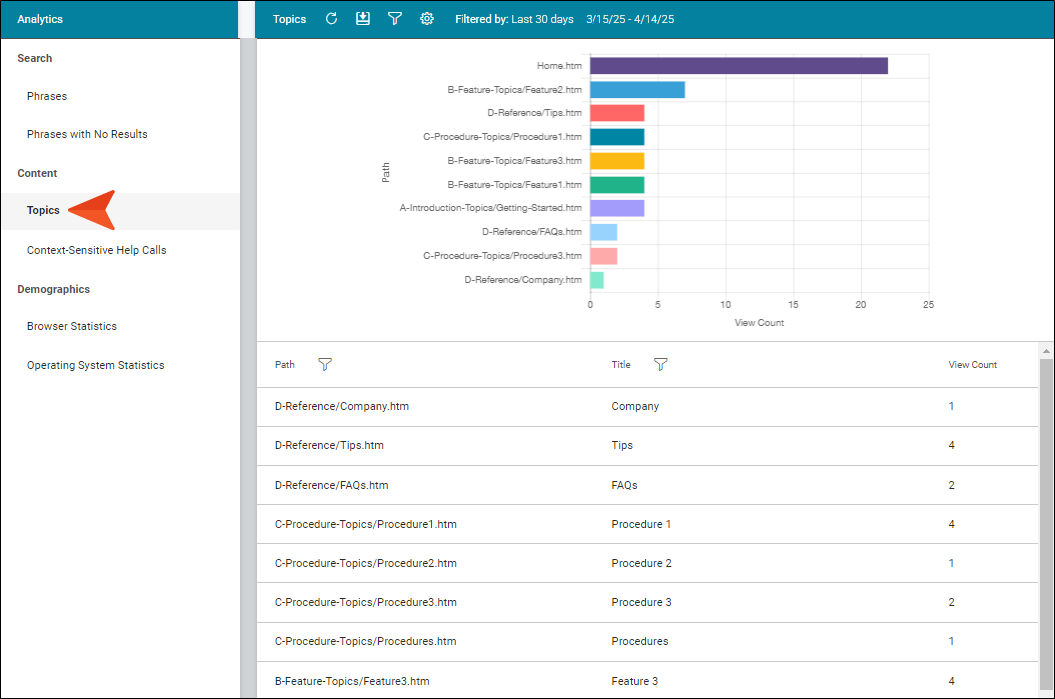Click the View Count column header
This screenshot has width=1055, height=699.
972,365
